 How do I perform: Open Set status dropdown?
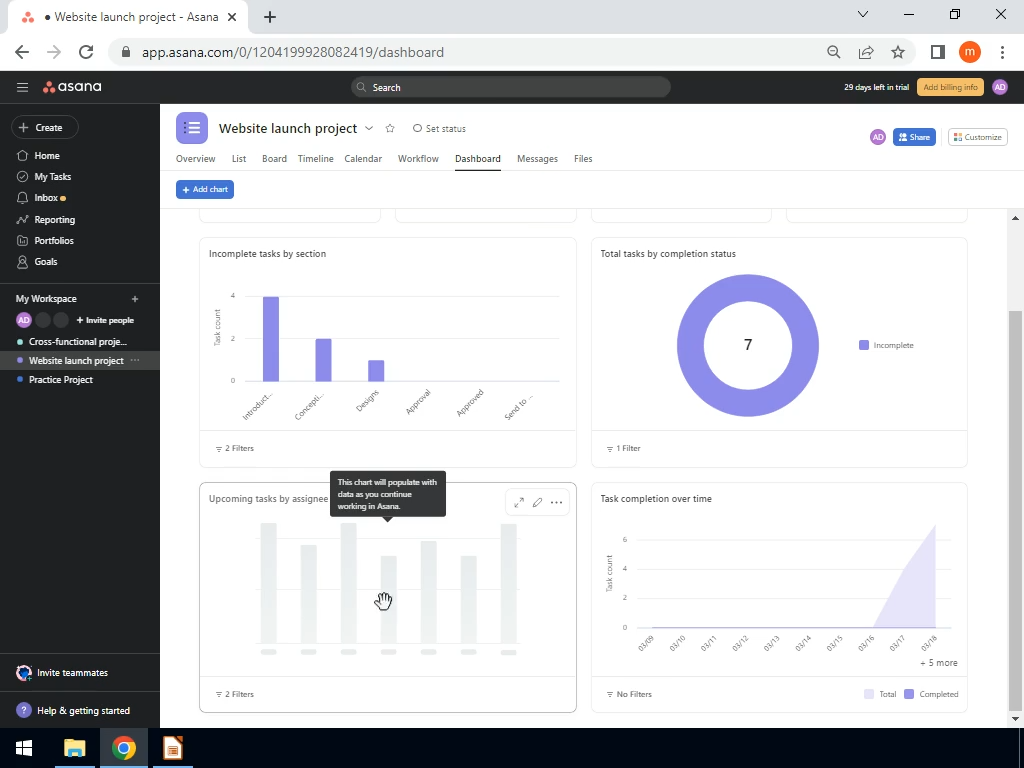point(440,129)
